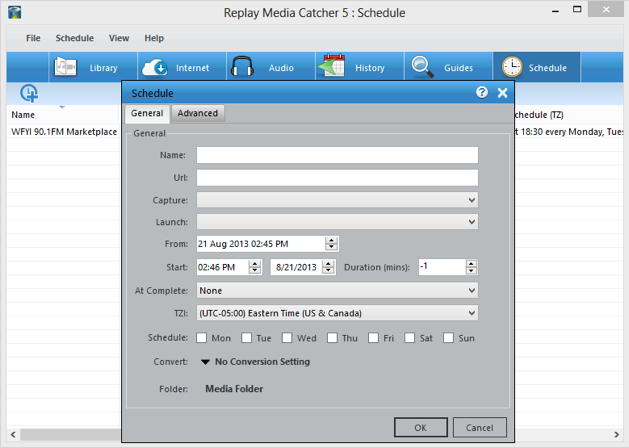This screenshot has height=448, width=629.
Task: Click the add new schedule icon
Action: [x=29, y=93]
